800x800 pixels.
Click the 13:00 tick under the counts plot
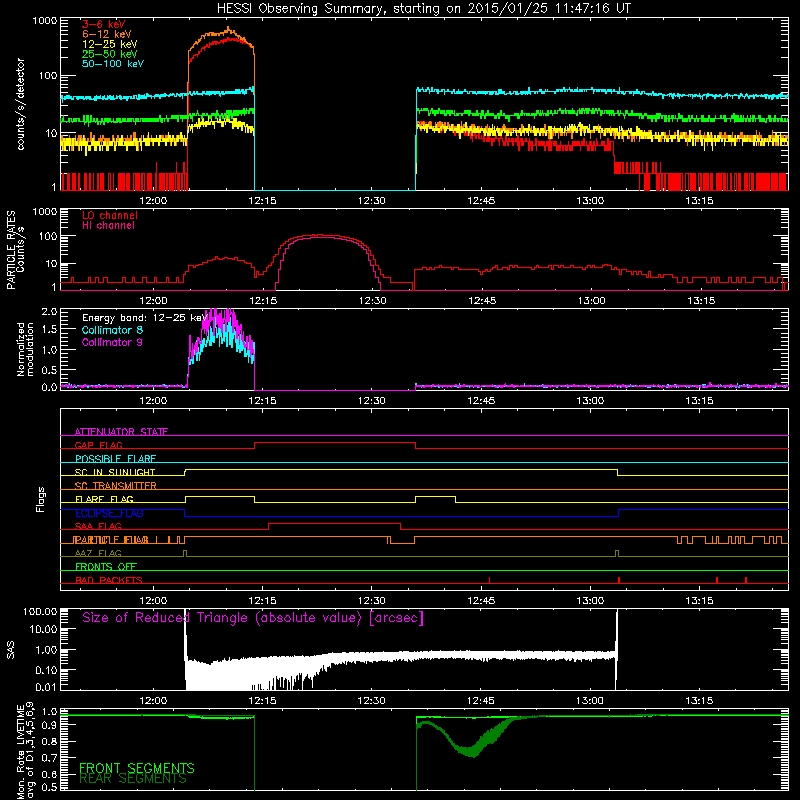[x=590, y=201]
